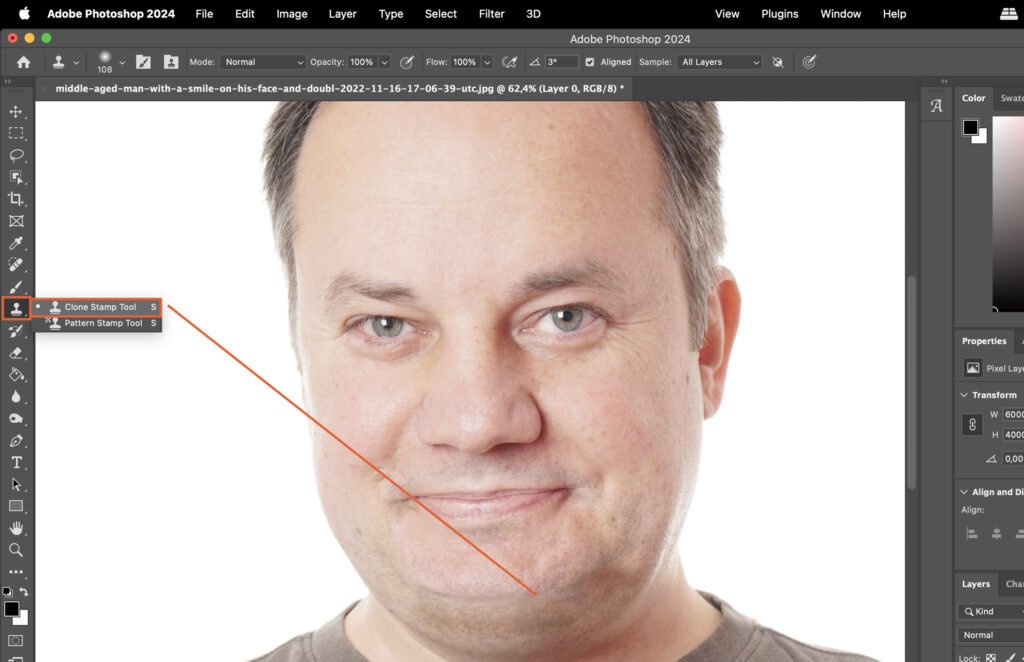Open the Sample All Layers dropdown
The height and width of the screenshot is (662, 1024).
[x=718, y=62]
